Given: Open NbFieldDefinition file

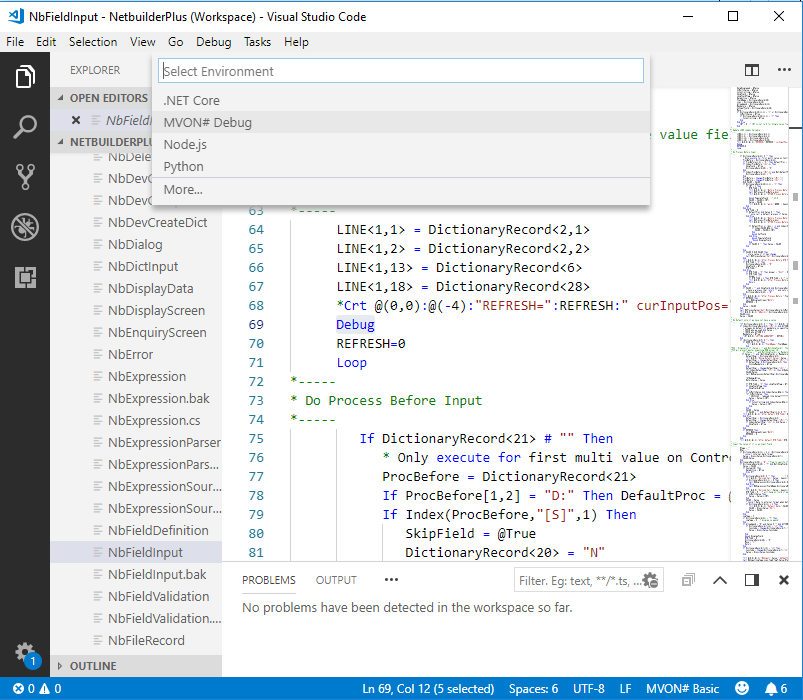Looking at the screenshot, I should pyautogui.click(x=136, y=531).
